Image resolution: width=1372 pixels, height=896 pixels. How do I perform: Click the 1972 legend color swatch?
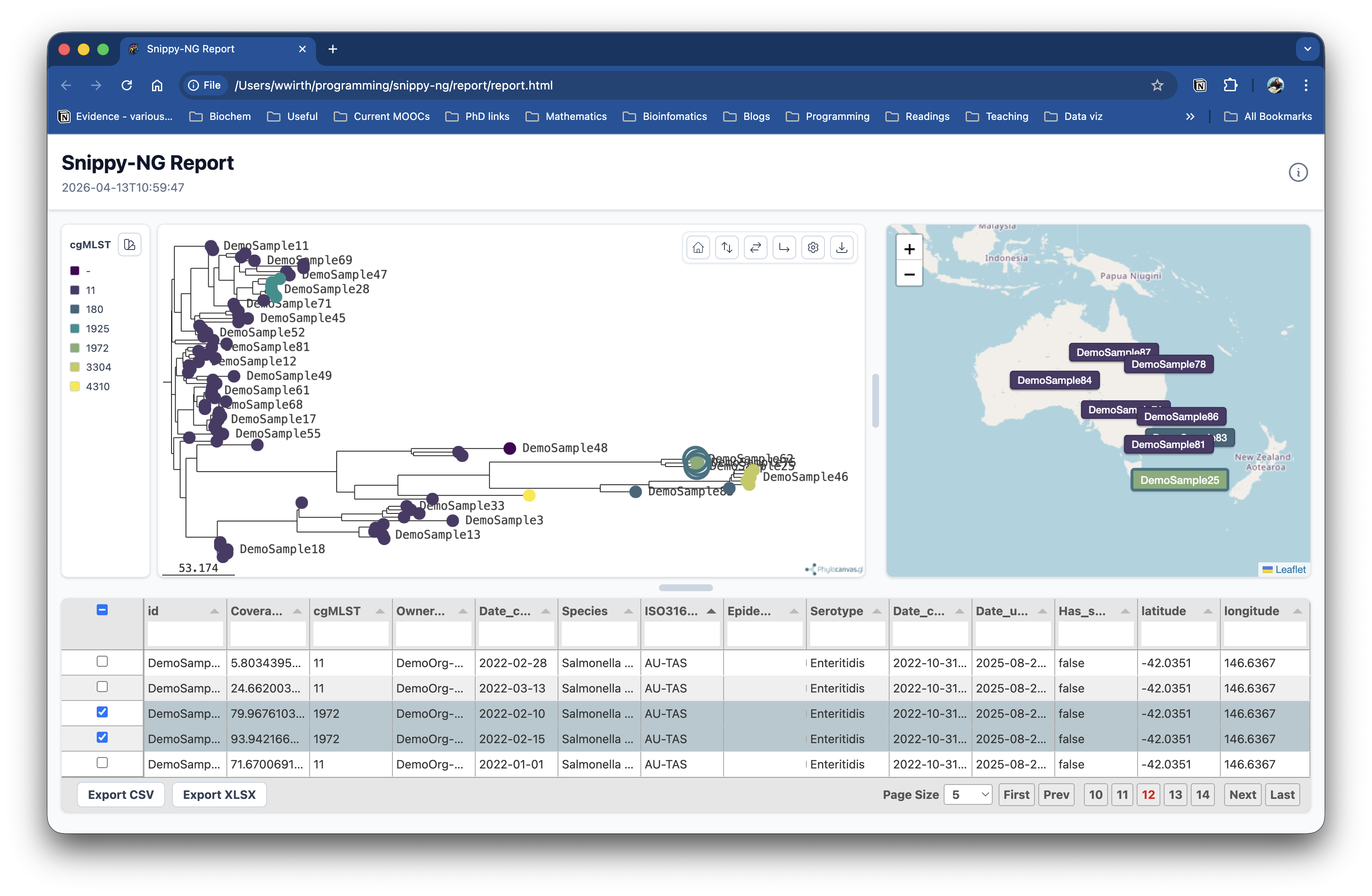click(x=75, y=348)
